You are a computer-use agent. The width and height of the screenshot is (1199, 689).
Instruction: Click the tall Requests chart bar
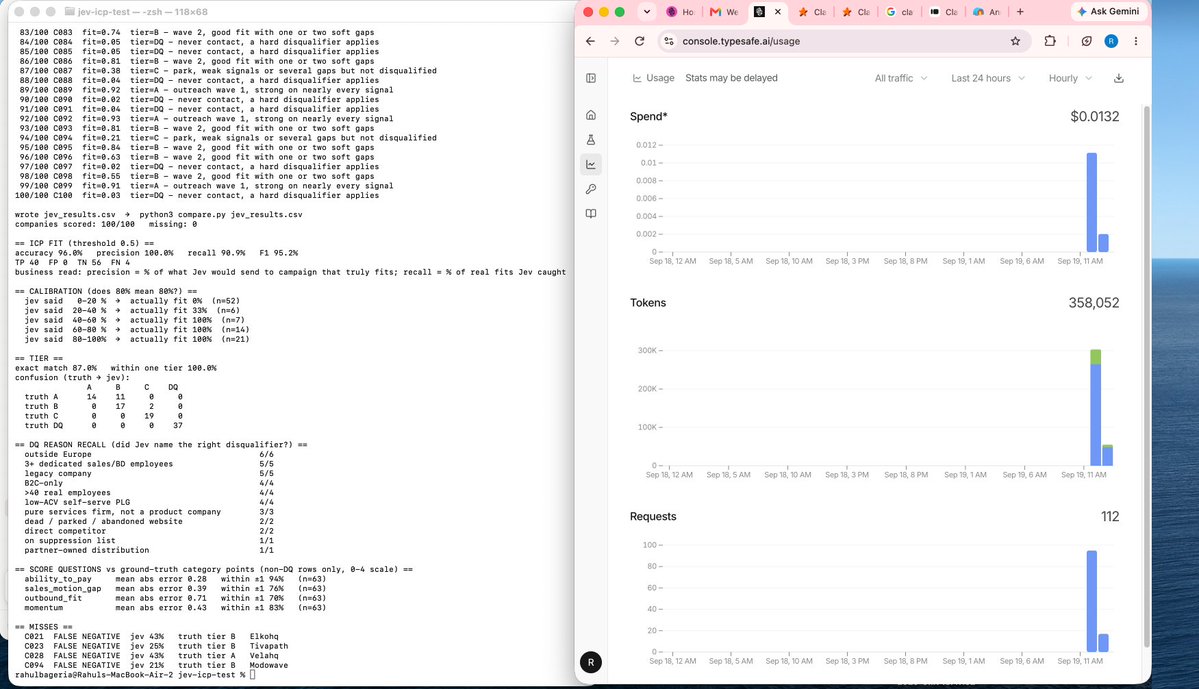pos(1092,601)
